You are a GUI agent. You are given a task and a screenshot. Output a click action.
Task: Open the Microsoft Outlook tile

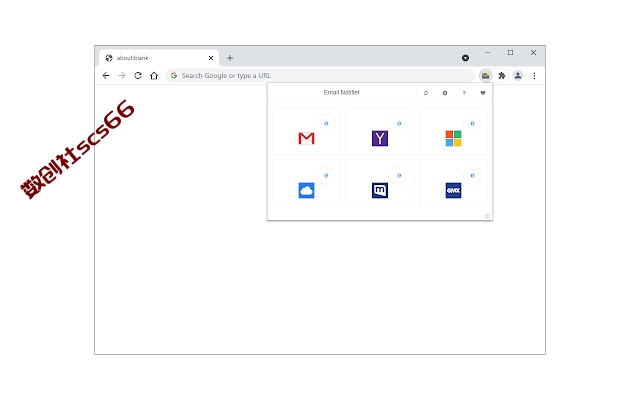[x=453, y=131]
